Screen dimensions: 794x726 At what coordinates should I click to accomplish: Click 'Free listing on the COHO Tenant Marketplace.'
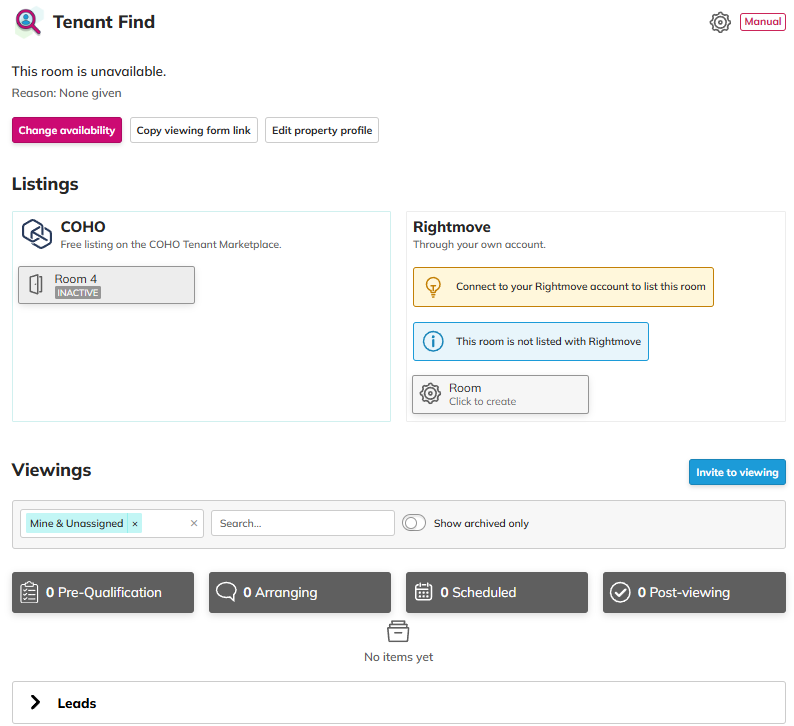tap(171, 245)
